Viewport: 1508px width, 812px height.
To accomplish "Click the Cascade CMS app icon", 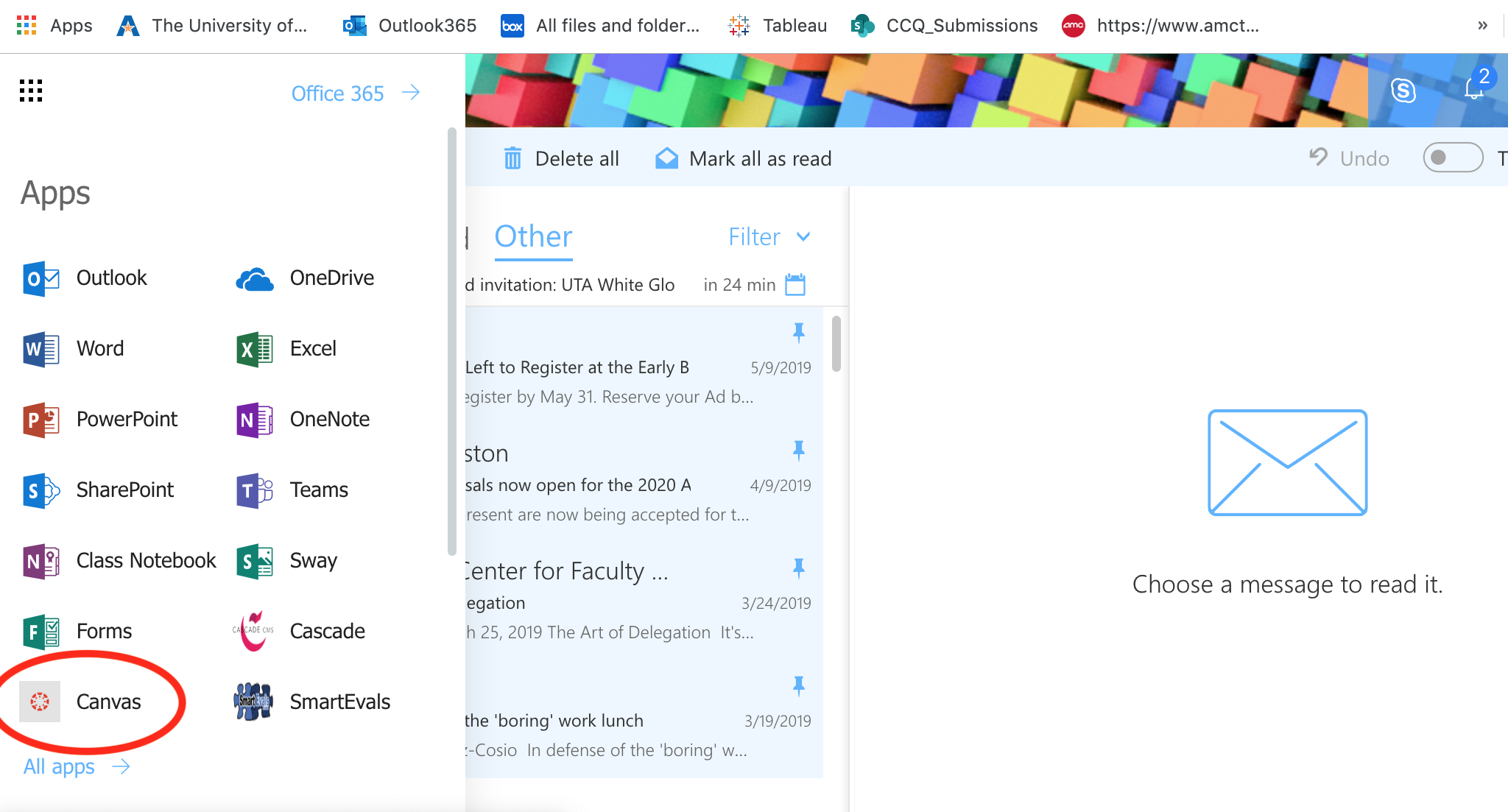I will click(253, 631).
